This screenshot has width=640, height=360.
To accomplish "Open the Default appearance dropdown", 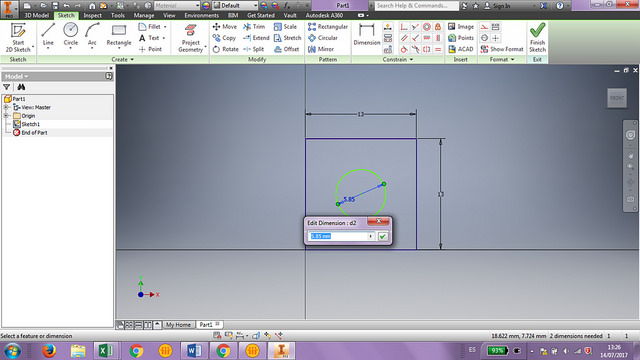I will (x=236, y=5).
